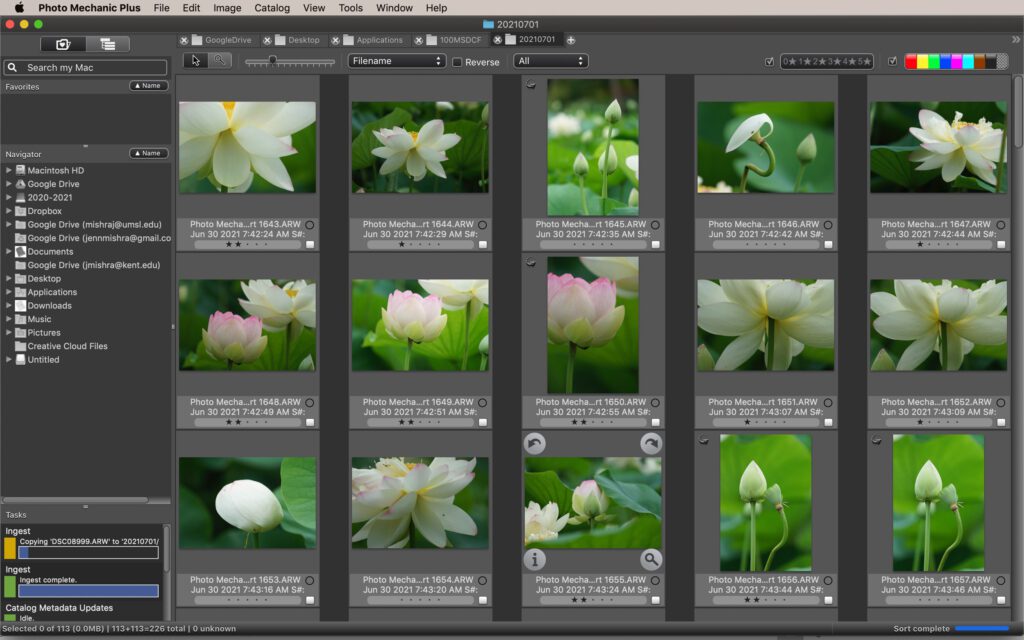Switch to the ingest camera panel
This screenshot has width=1024, height=640.
63,44
